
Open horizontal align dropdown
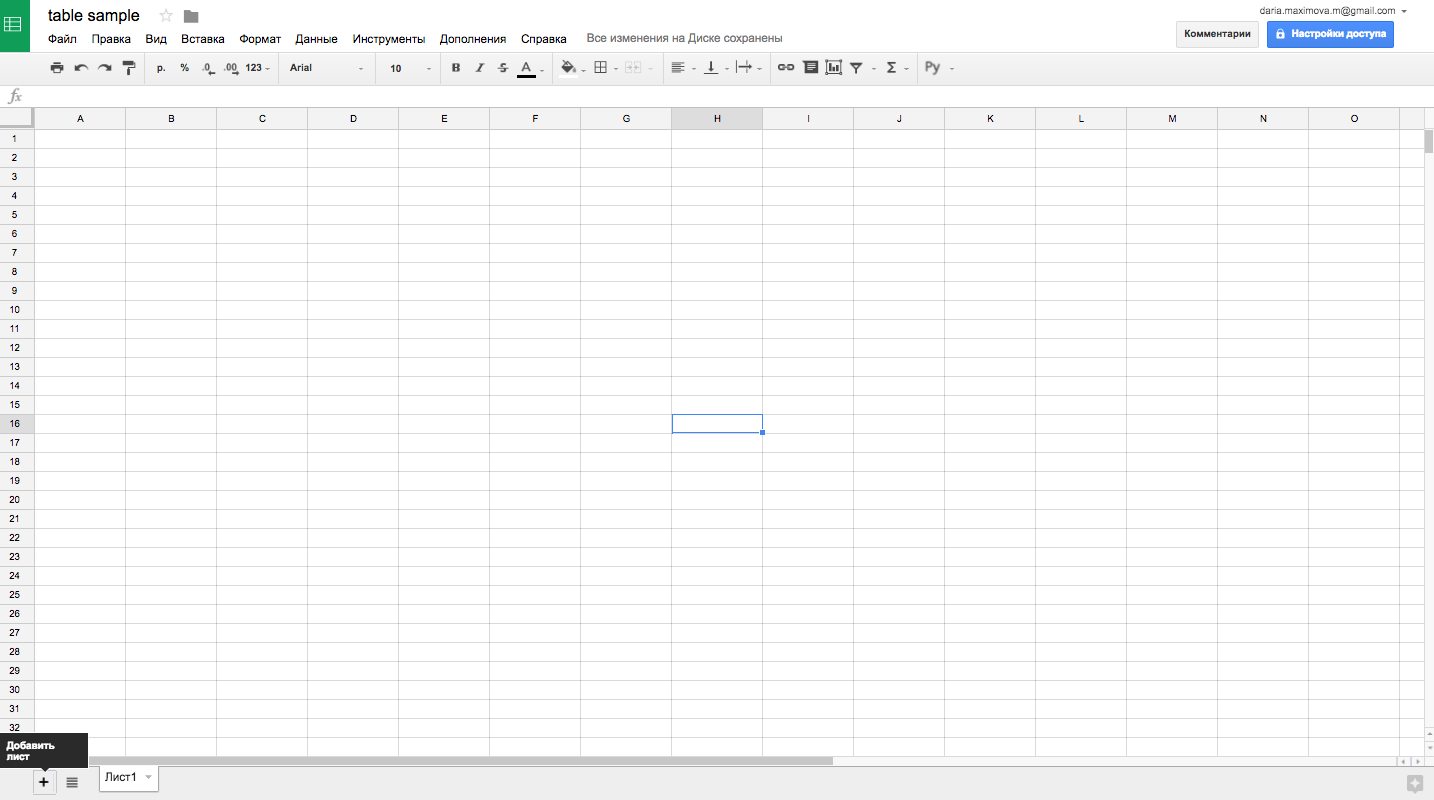(683, 68)
